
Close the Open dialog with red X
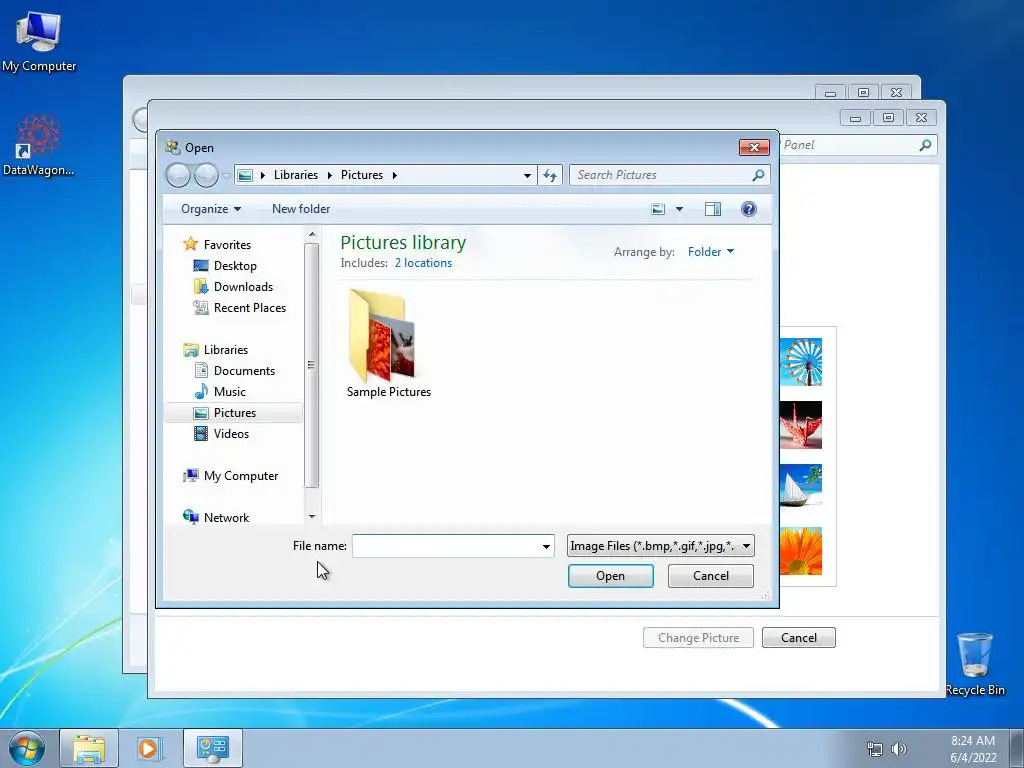pyautogui.click(x=754, y=148)
